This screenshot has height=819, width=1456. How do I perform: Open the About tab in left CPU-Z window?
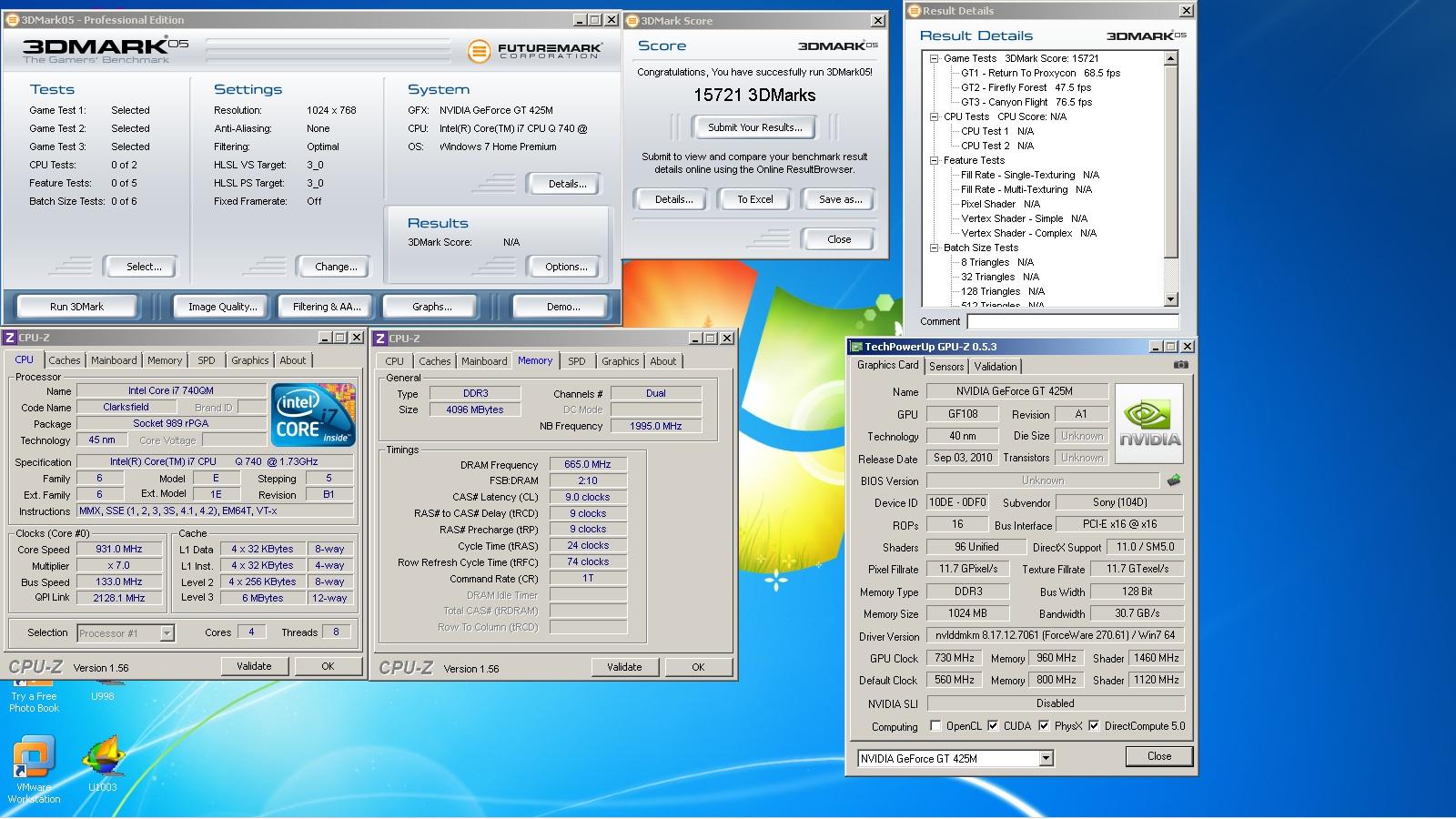coord(293,360)
